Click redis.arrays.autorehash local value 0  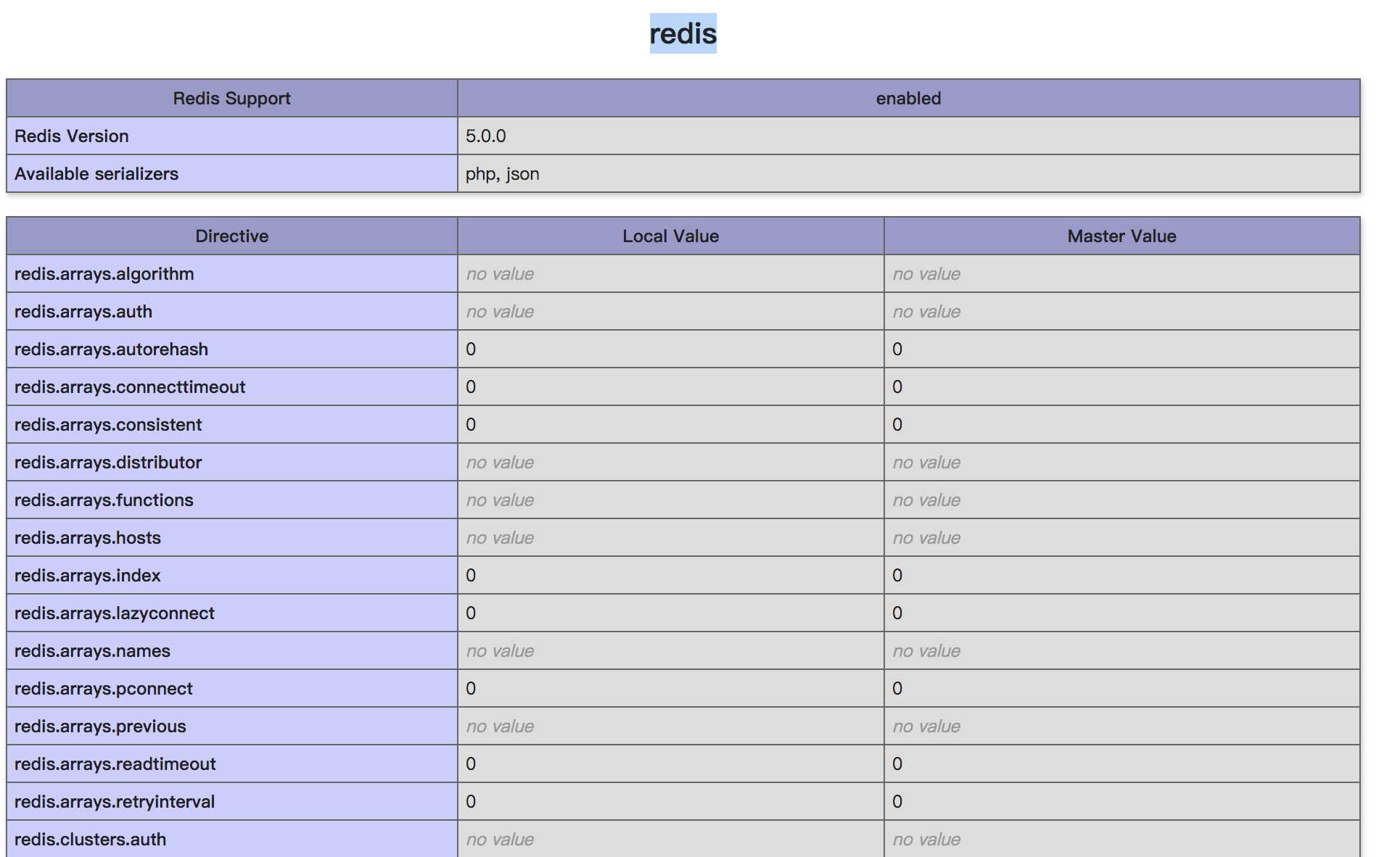471,349
